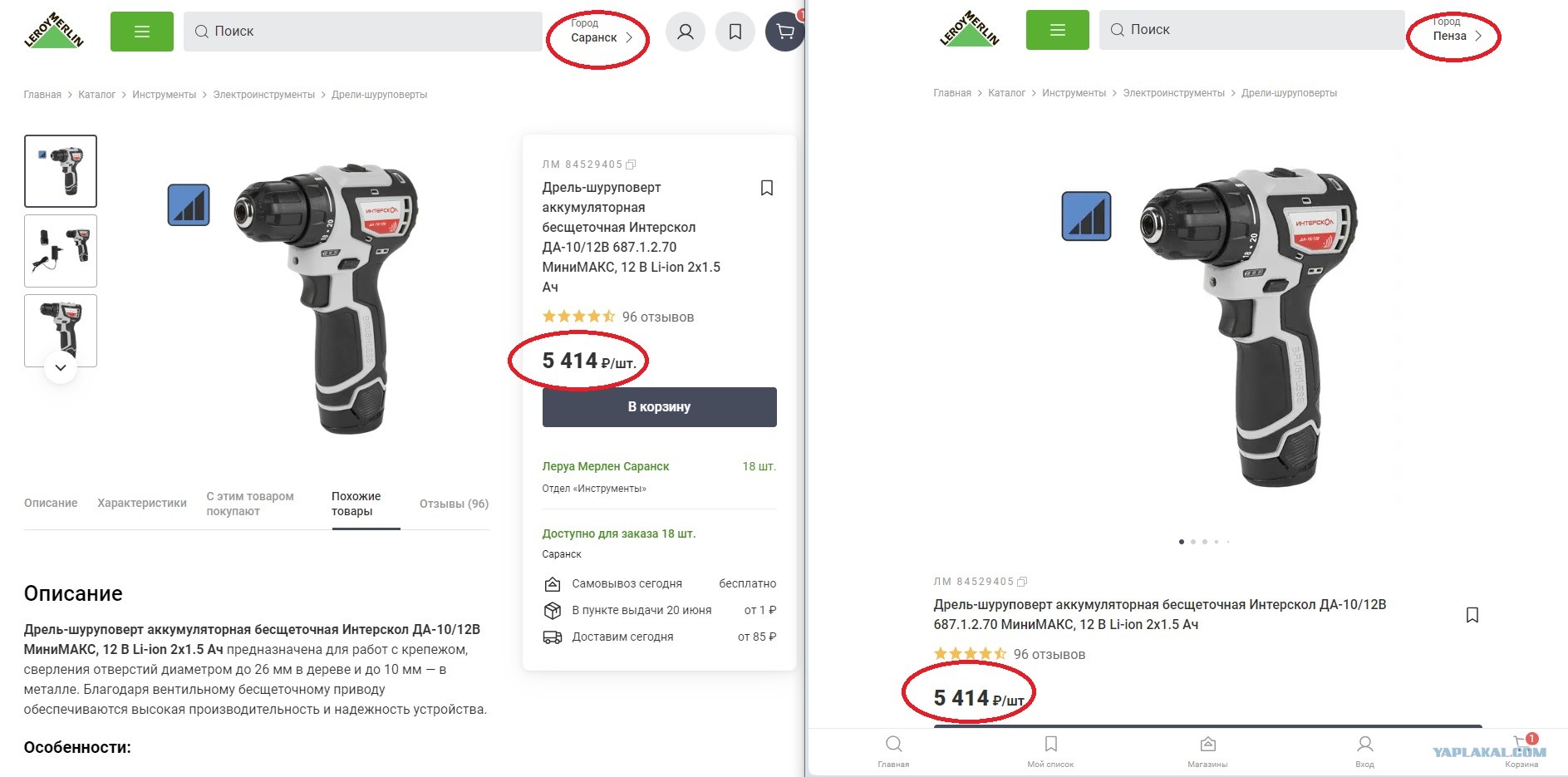1568x777 pixels.
Task: Open the shopping cart icon in left header
Action: click(784, 32)
